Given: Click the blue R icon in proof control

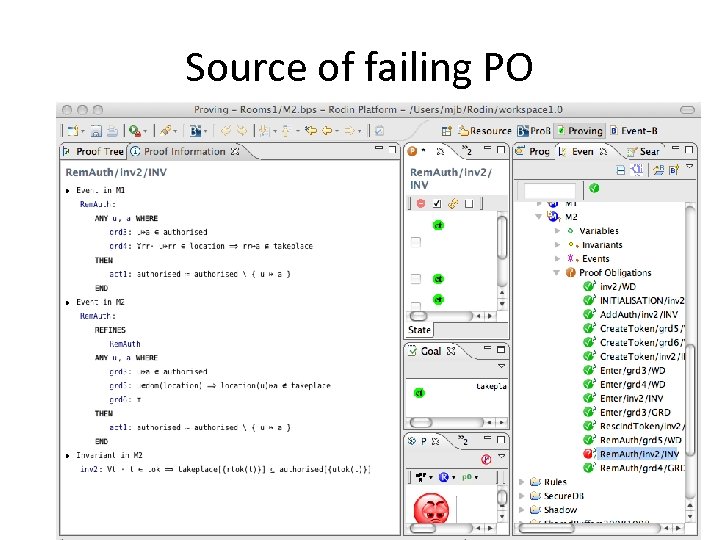Looking at the screenshot, I should [x=443, y=477].
